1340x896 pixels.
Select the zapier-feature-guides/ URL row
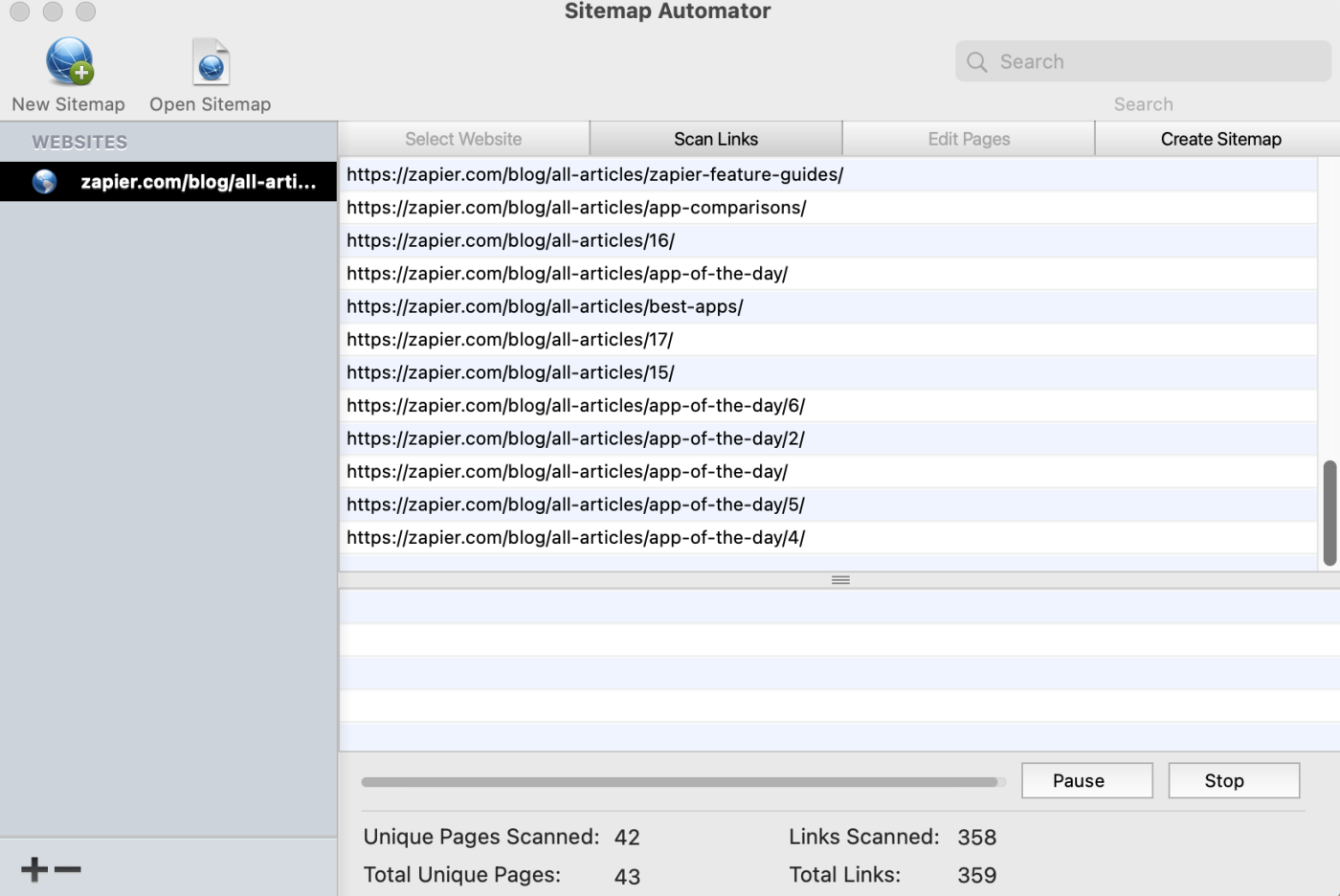click(x=828, y=174)
